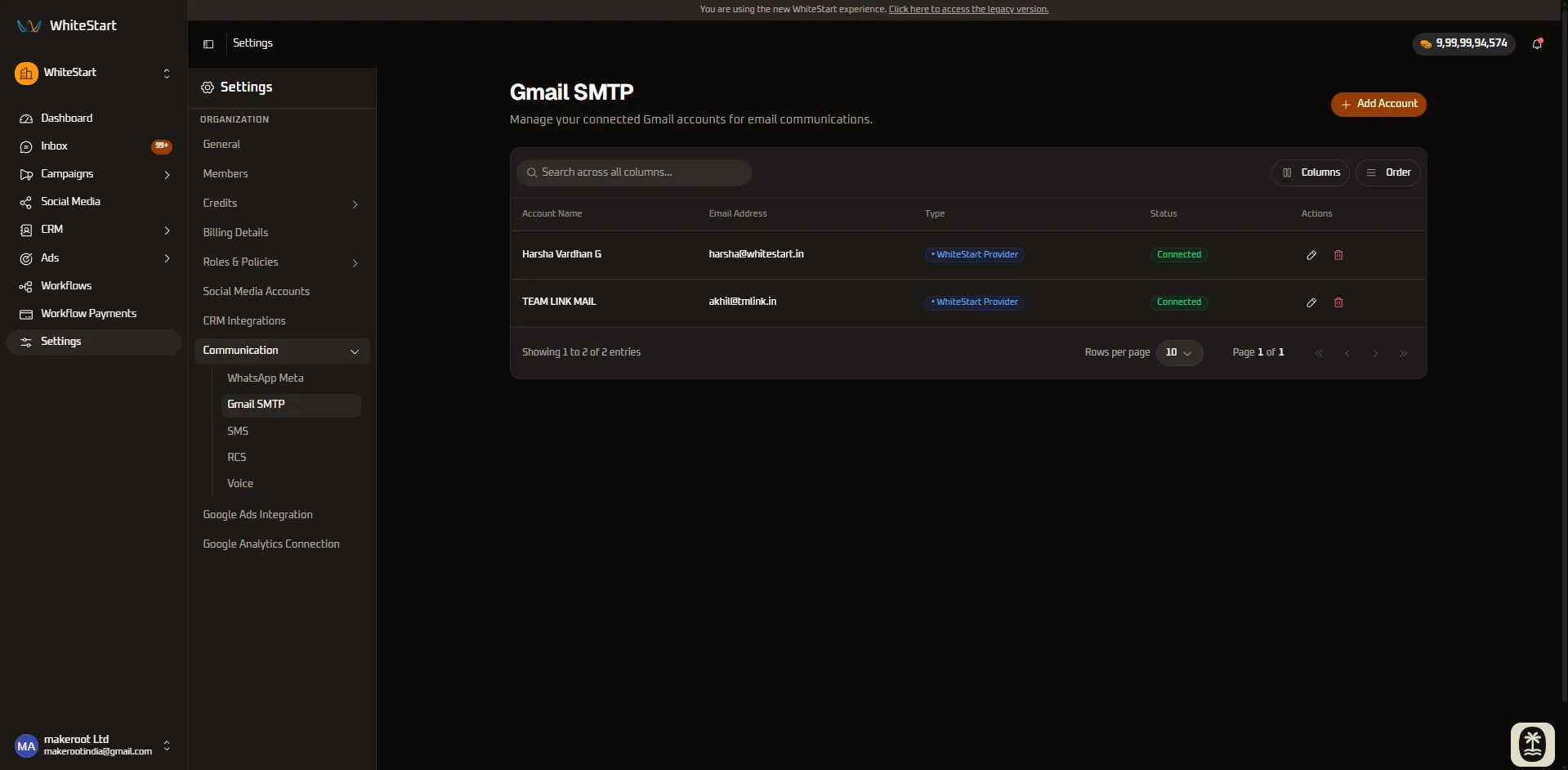Toggle the sidebar panel icon

(208, 44)
